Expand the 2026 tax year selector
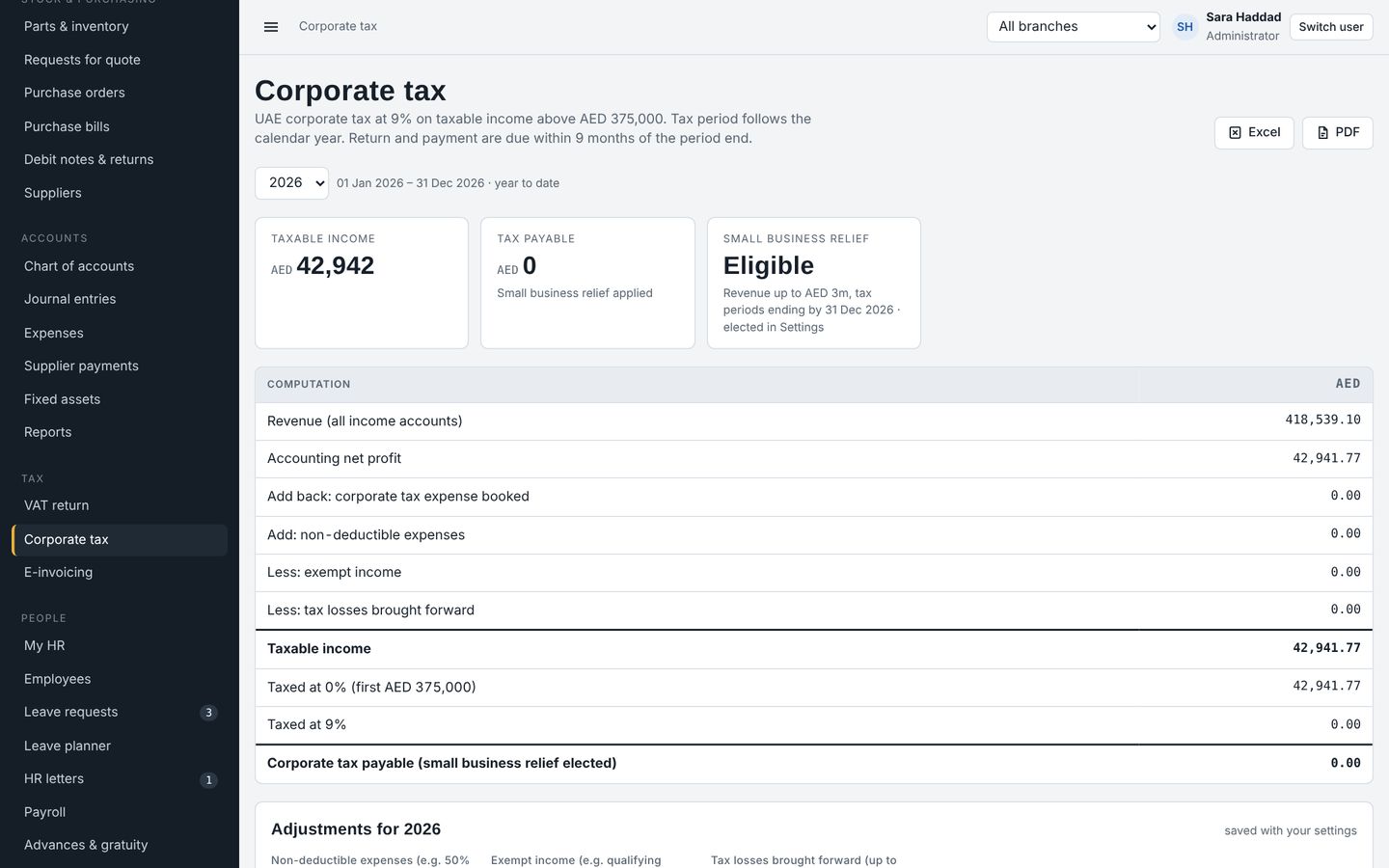Viewport: 1389px width, 868px height. tap(291, 183)
